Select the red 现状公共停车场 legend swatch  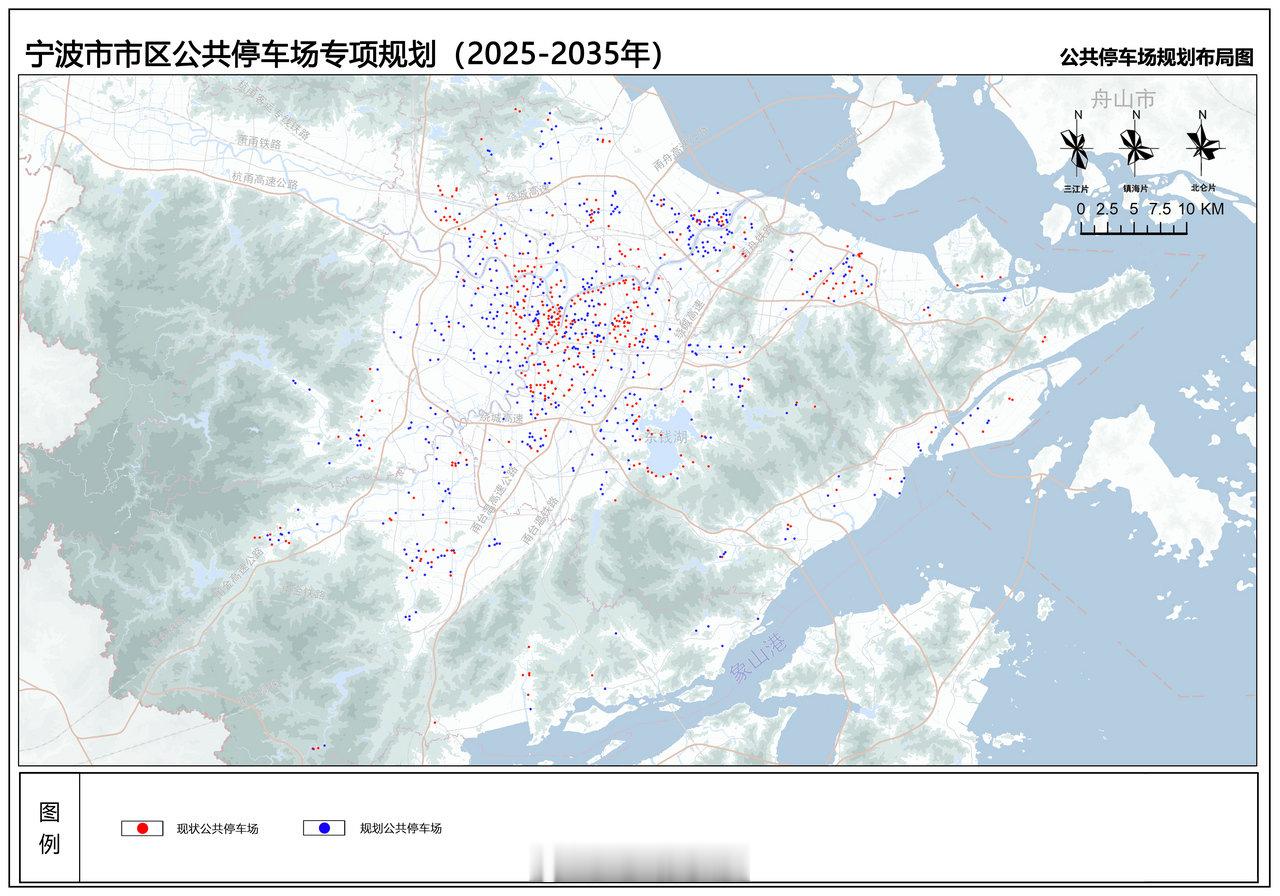[x=142, y=828]
